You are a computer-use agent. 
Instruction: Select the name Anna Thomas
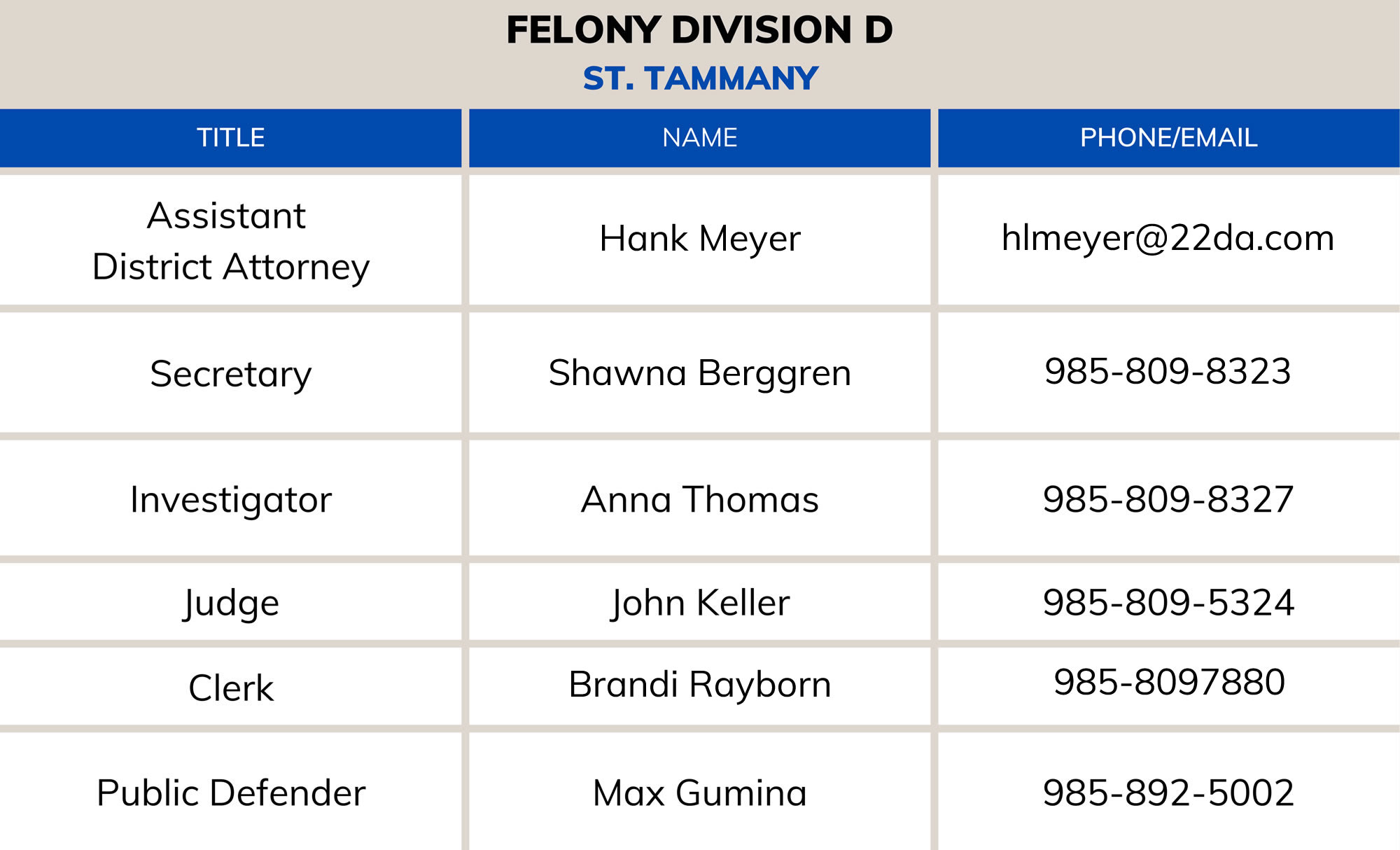point(699,500)
